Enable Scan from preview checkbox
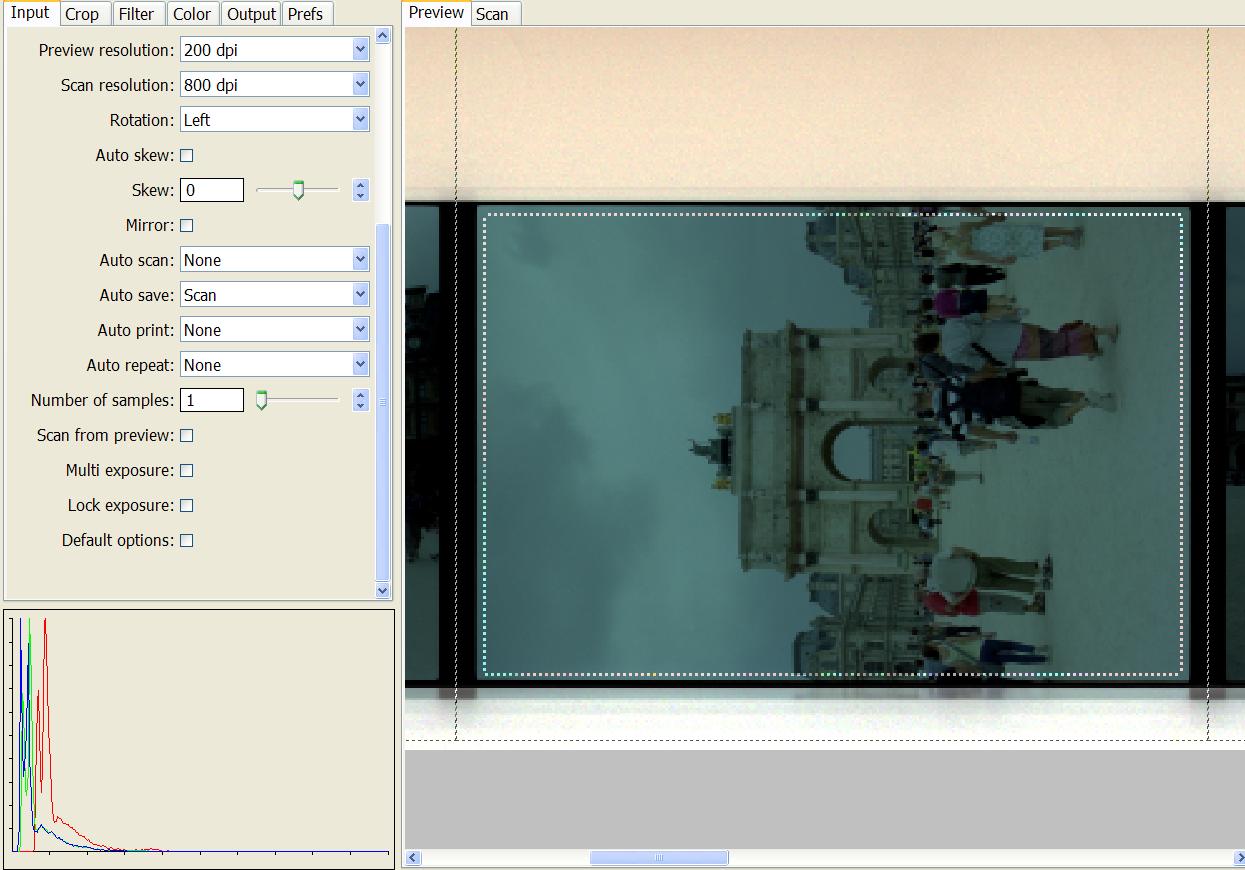This screenshot has height=870, width=1245. pos(186,435)
